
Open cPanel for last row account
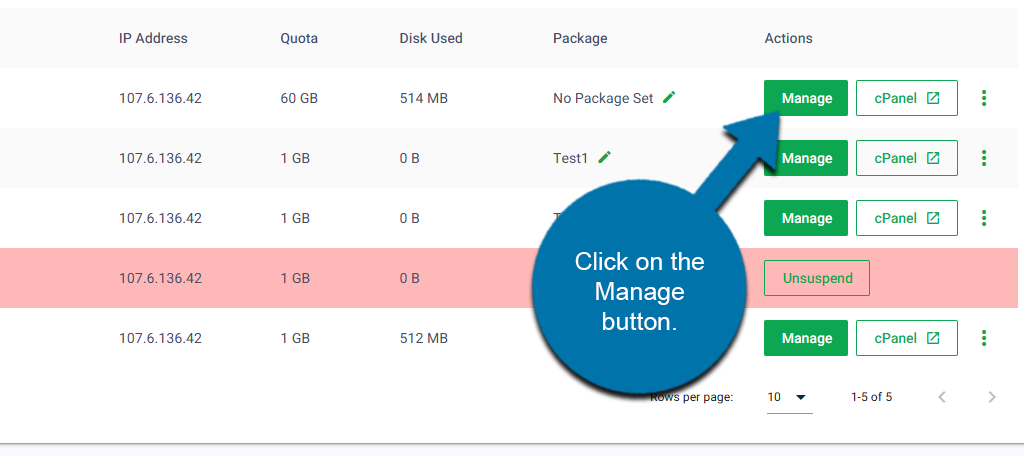[x=907, y=338]
